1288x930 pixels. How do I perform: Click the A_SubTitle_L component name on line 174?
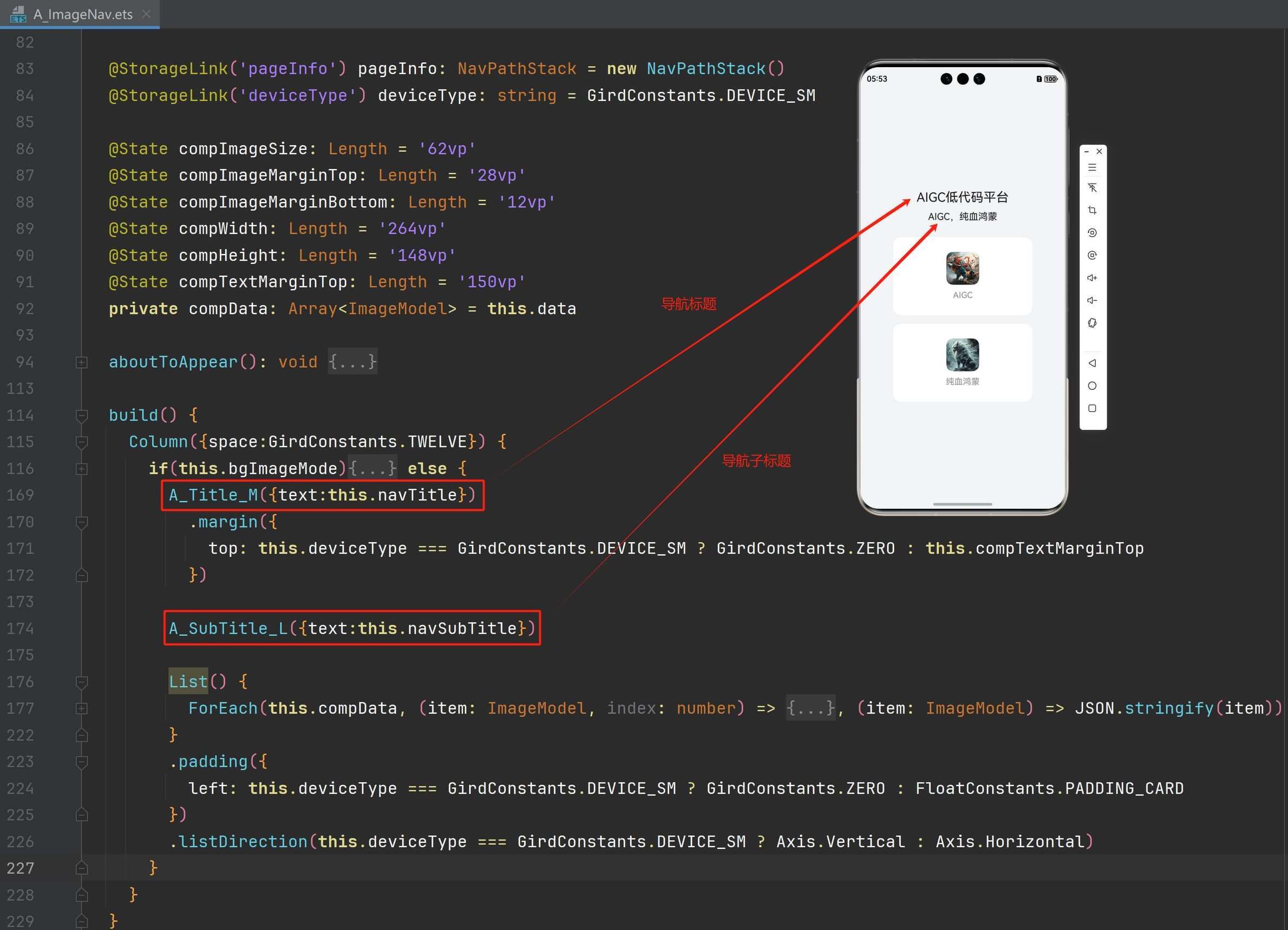tap(228, 628)
